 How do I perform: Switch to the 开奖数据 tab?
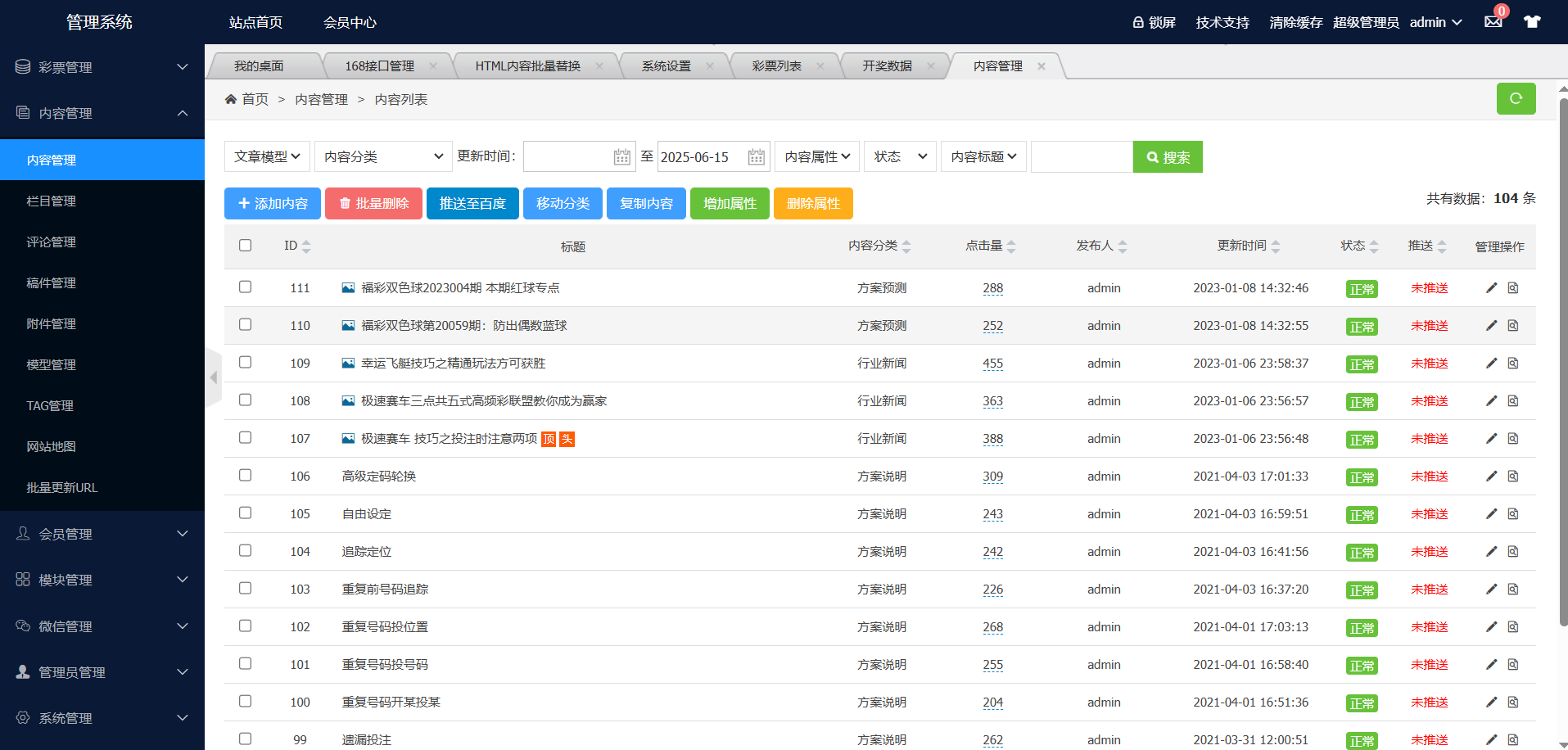coord(887,66)
